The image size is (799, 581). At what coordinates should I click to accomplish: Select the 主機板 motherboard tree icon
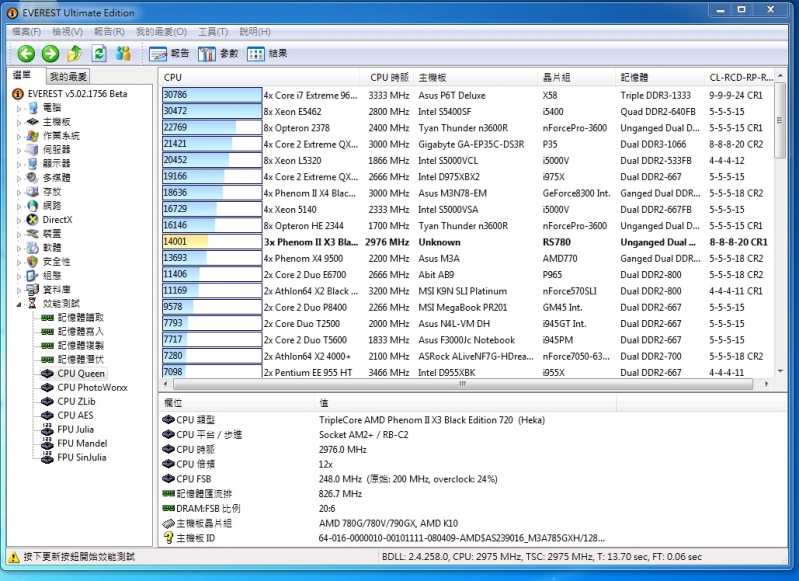click(33, 121)
